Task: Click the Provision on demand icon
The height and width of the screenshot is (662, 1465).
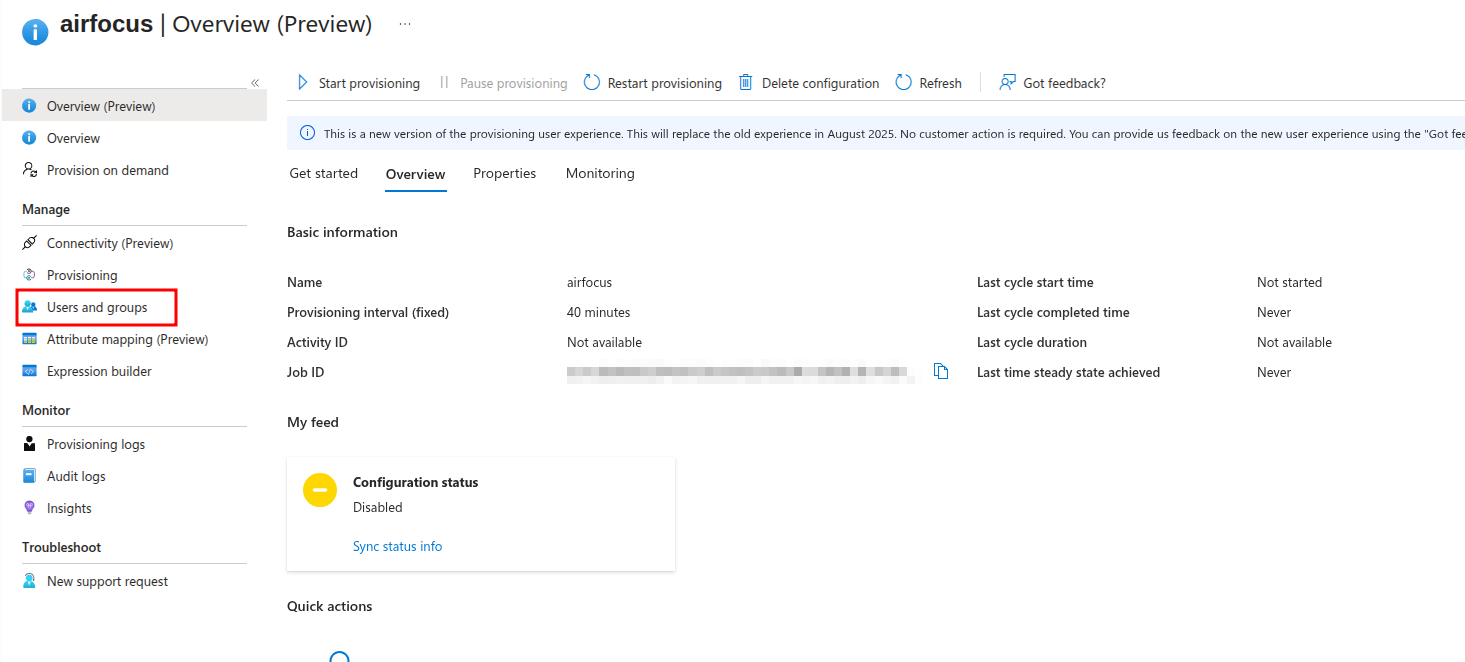Action: click(30, 170)
